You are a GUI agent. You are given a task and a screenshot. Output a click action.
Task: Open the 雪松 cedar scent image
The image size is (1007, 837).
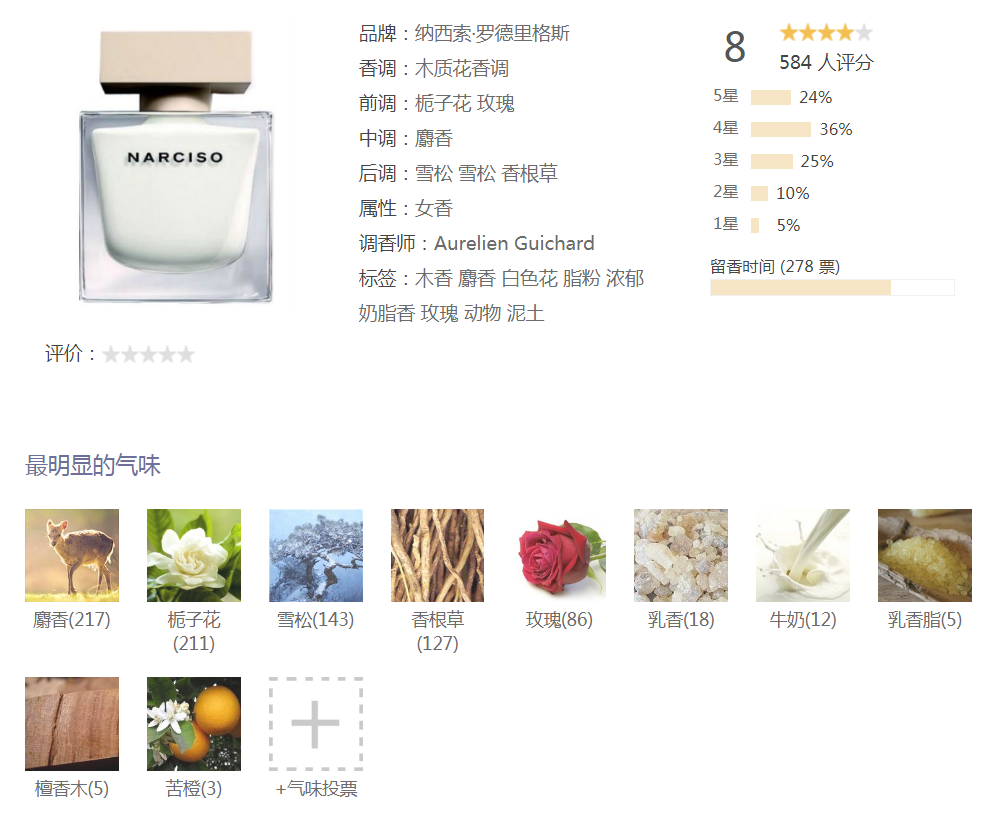coord(316,555)
